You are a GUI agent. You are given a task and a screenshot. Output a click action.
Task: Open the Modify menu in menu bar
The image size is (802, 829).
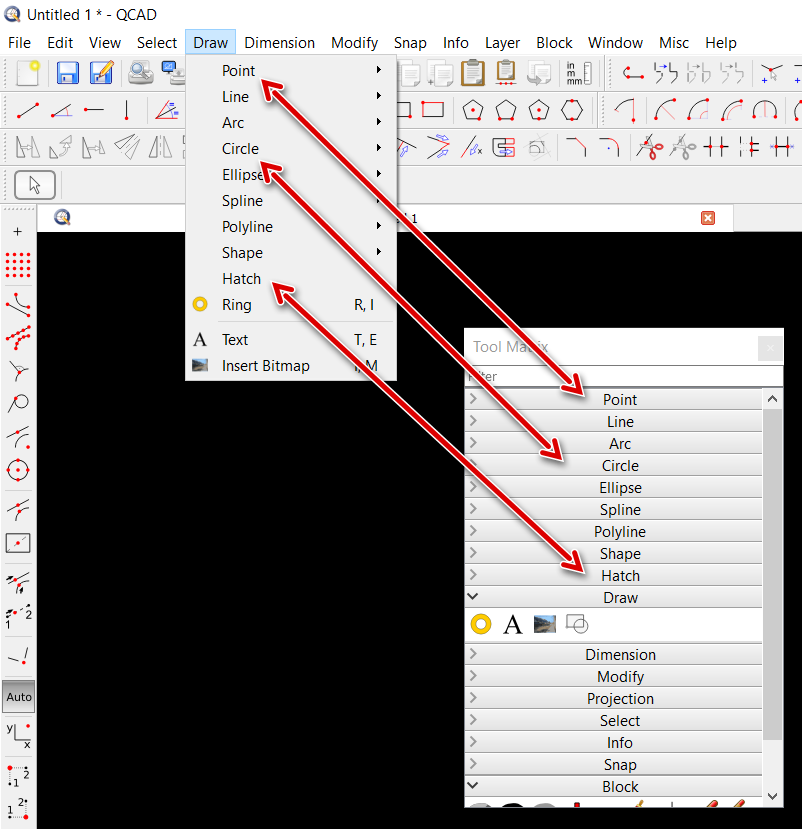click(354, 43)
